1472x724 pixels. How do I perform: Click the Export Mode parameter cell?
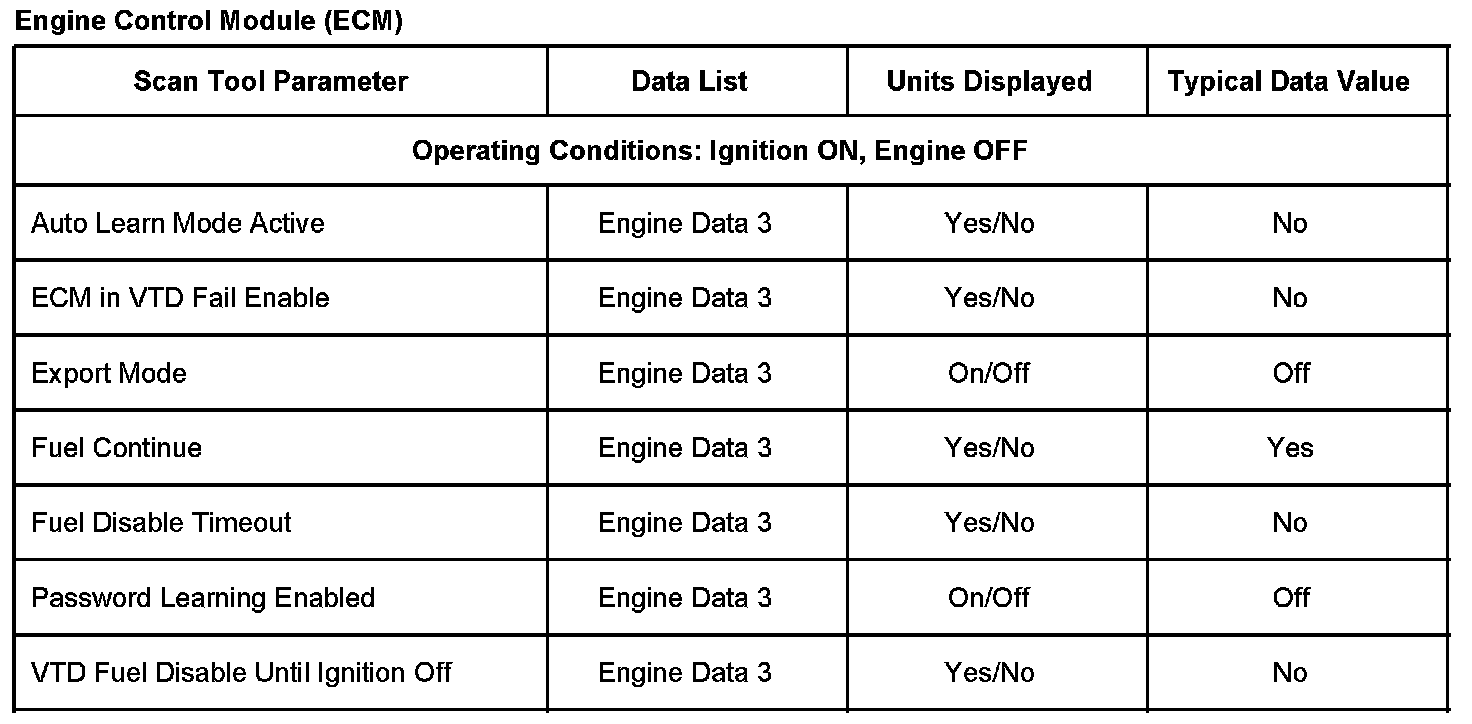pyautogui.click(x=109, y=373)
